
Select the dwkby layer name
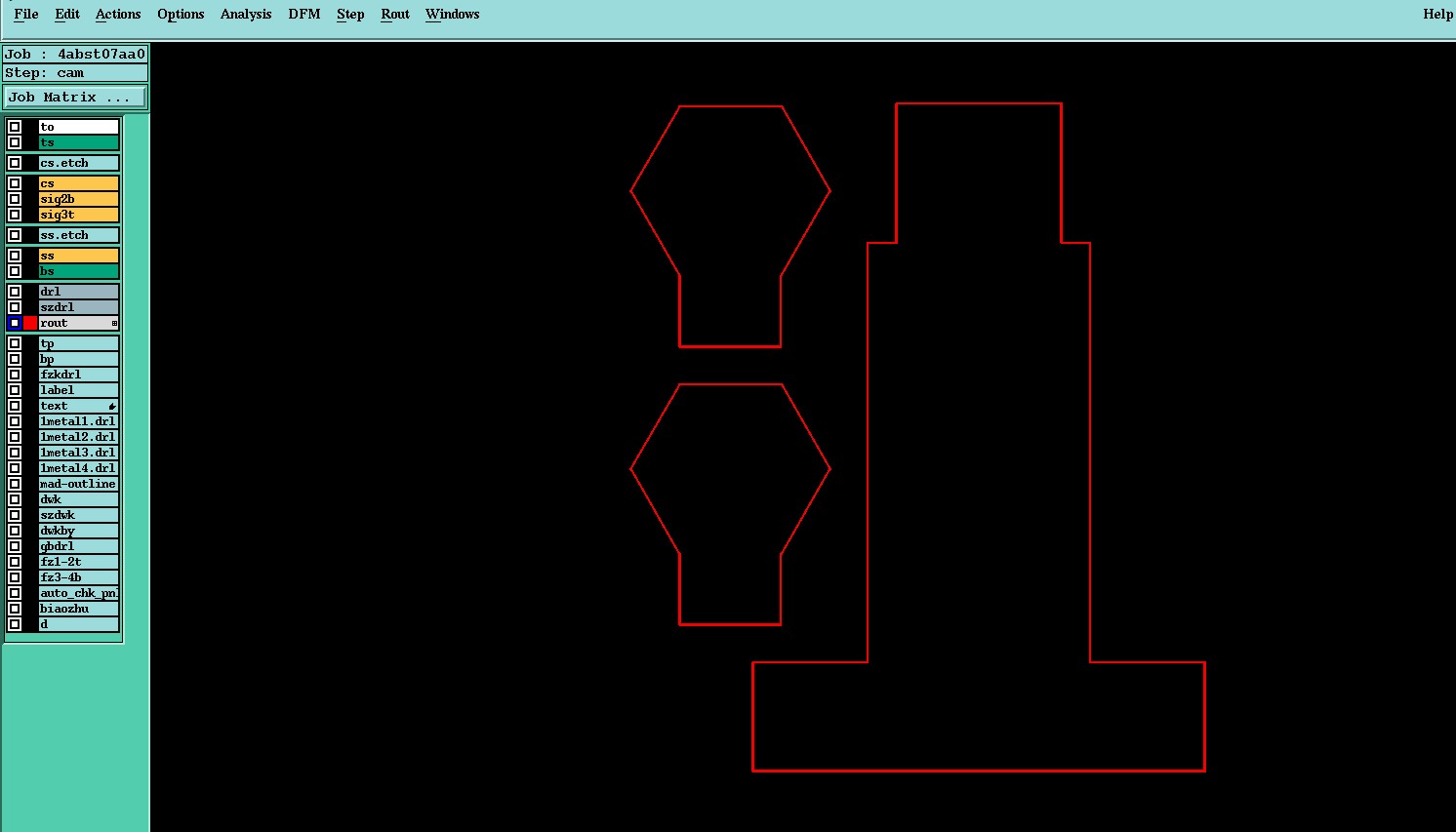(x=78, y=531)
